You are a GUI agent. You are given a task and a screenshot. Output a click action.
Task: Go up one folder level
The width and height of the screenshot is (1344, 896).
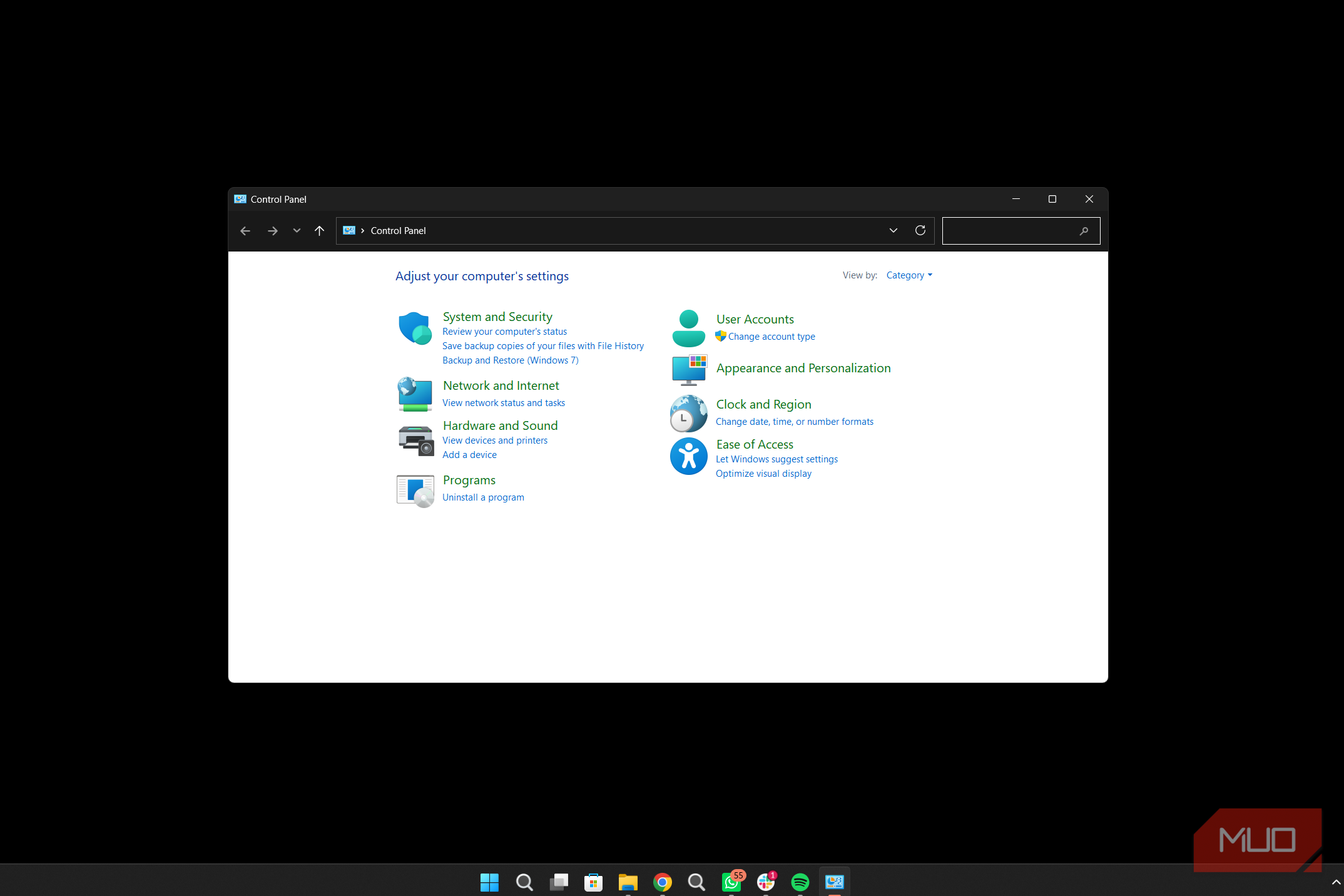pyautogui.click(x=319, y=231)
